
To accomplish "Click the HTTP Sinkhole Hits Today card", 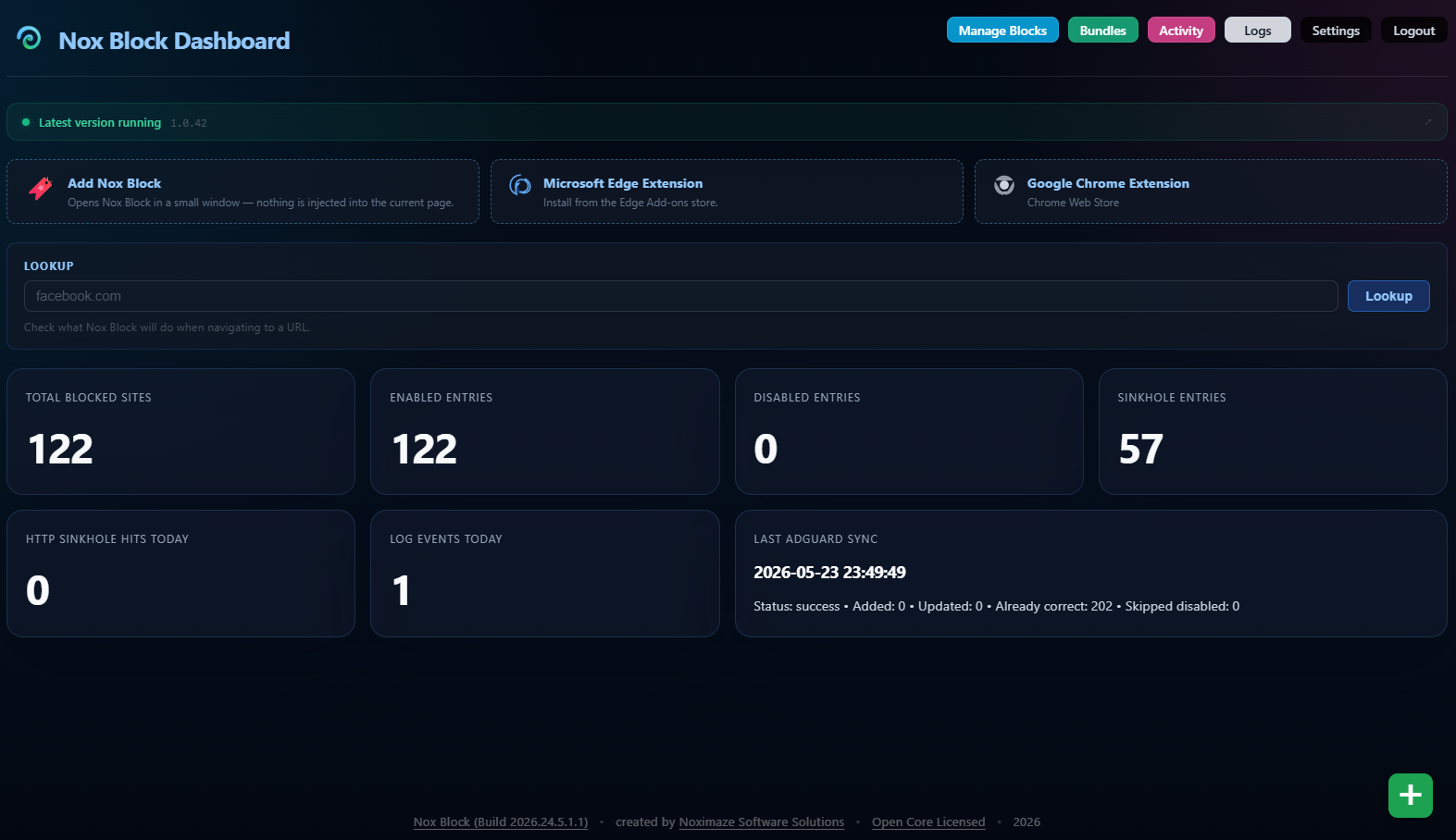I will pyautogui.click(x=180, y=574).
